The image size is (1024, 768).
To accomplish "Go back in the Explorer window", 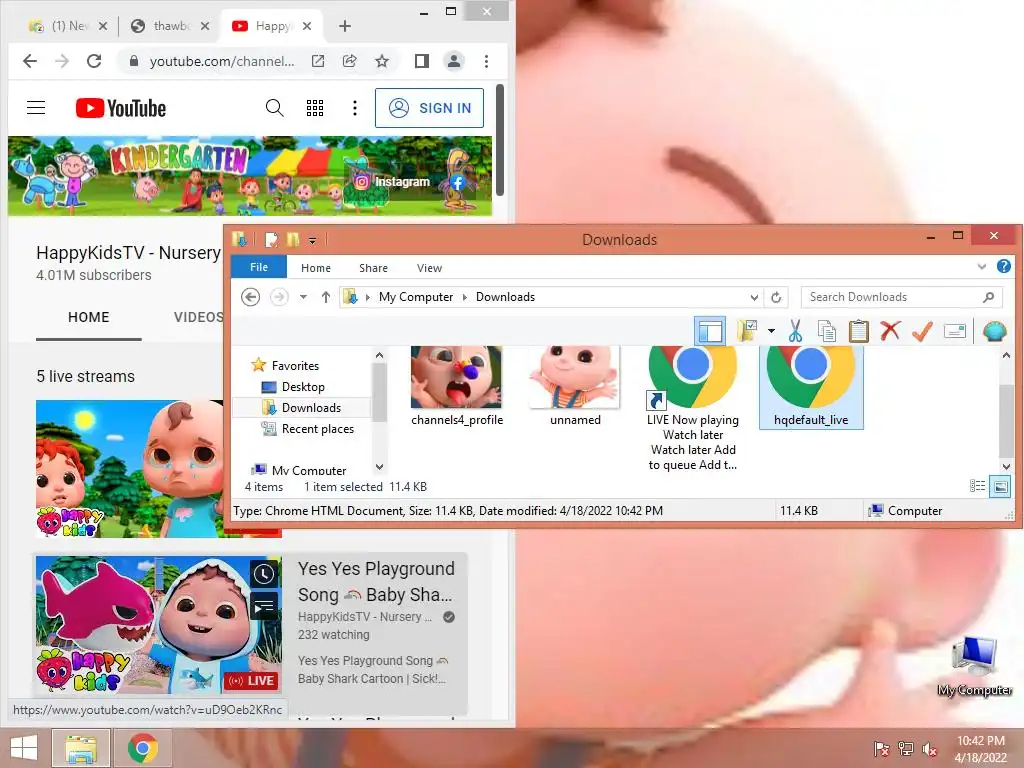I will (x=250, y=297).
